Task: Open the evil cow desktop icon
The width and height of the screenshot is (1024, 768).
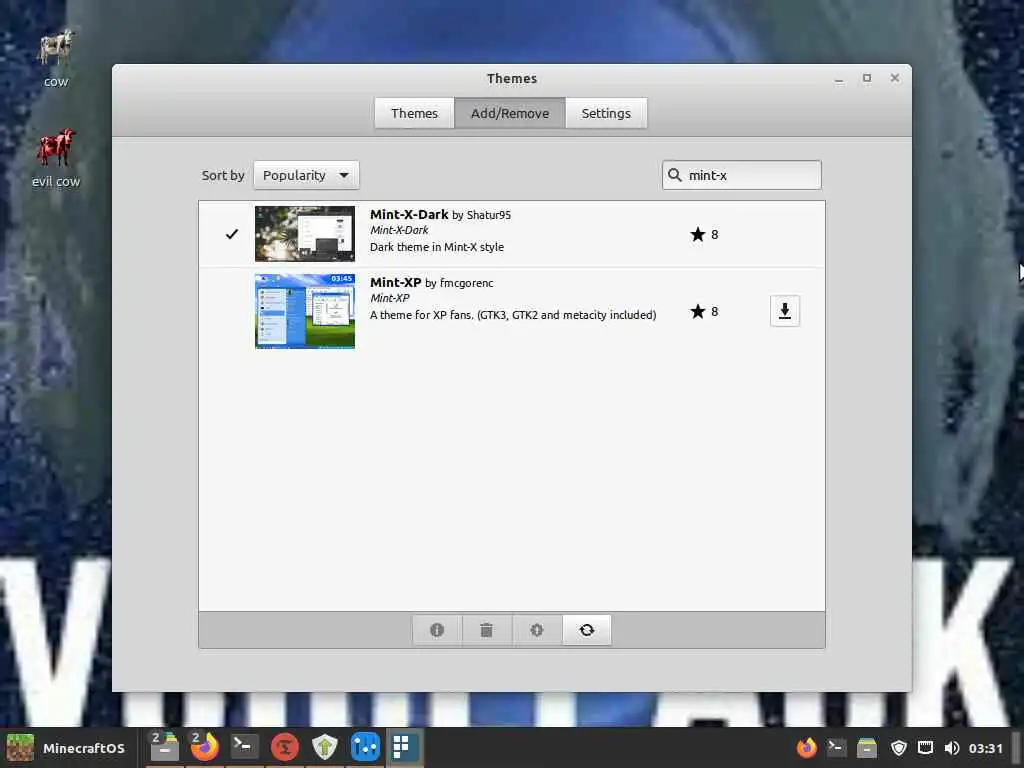Action: tap(56, 158)
